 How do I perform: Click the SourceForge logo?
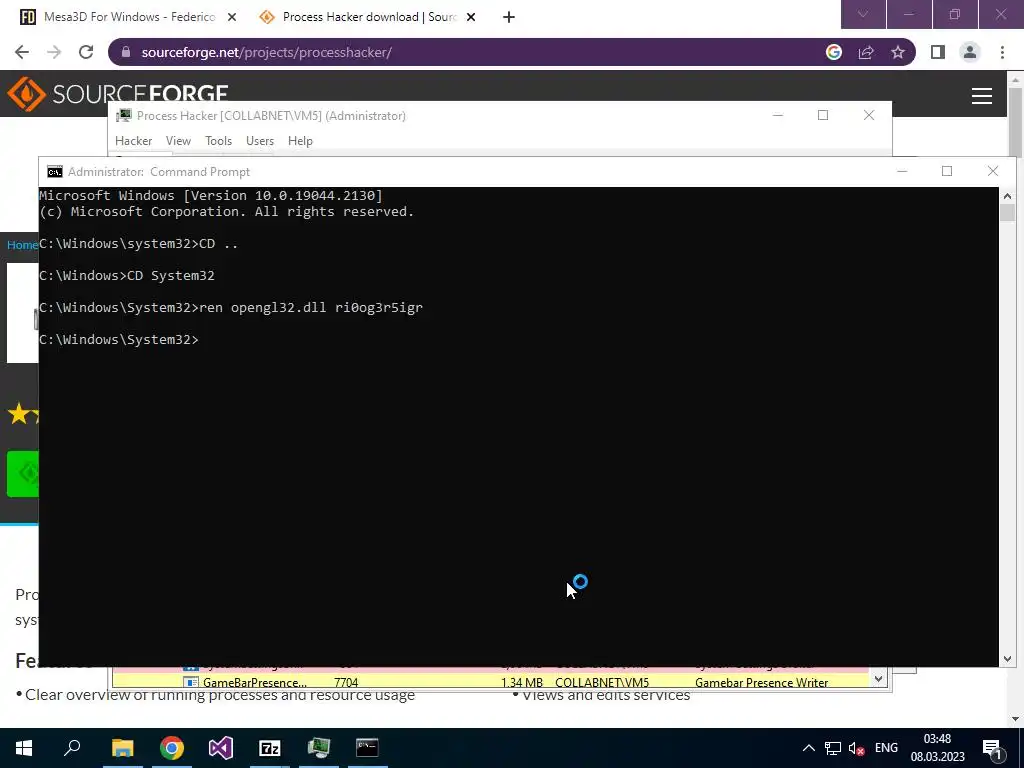click(118, 94)
